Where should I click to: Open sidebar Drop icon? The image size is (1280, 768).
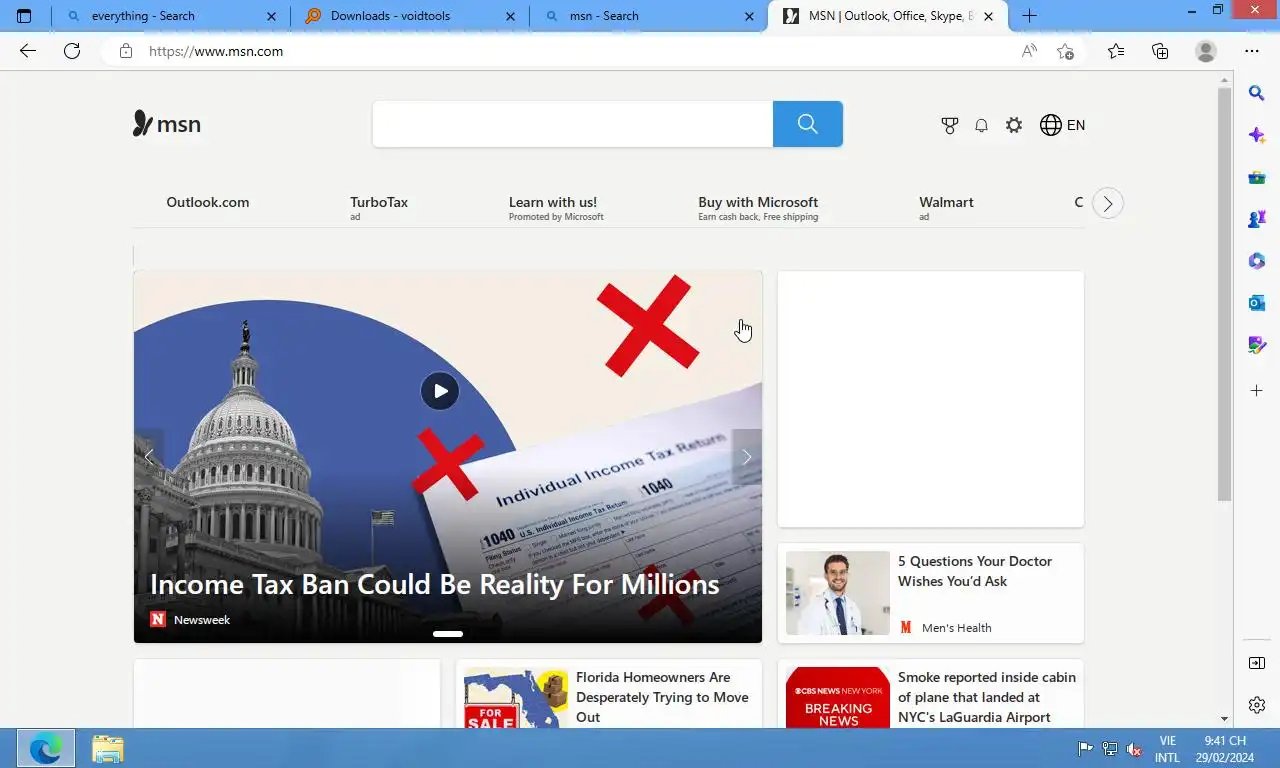click(1257, 345)
